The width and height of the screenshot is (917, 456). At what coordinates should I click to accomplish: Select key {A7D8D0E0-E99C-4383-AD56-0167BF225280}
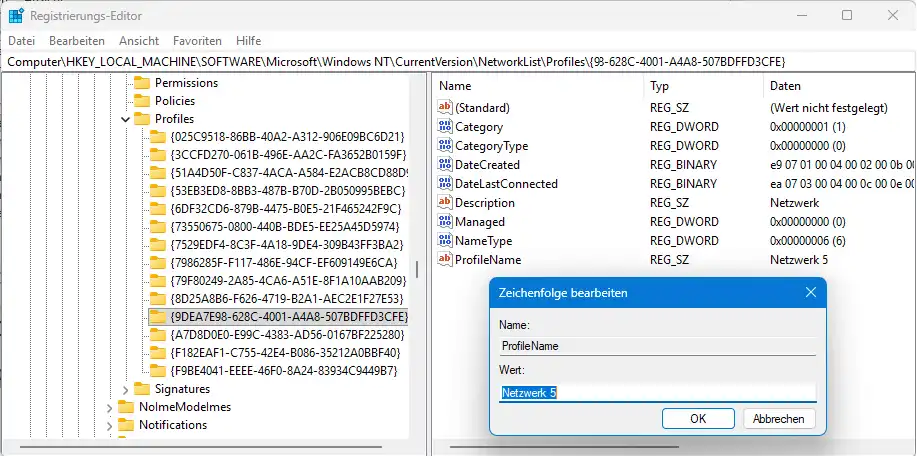pos(287,335)
